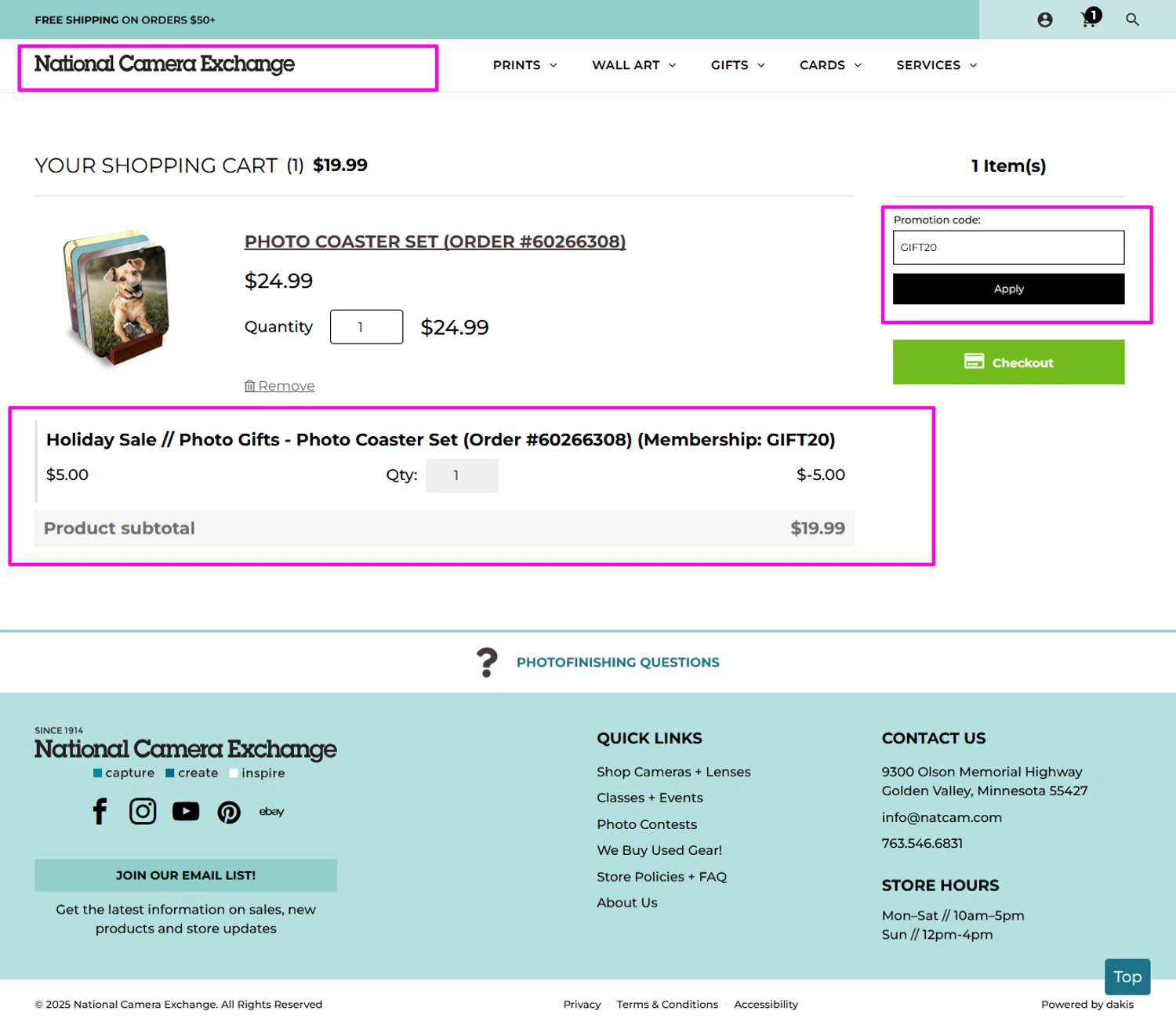Click the photofinishing question mark icon
1176x1029 pixels.
(487, 663)
